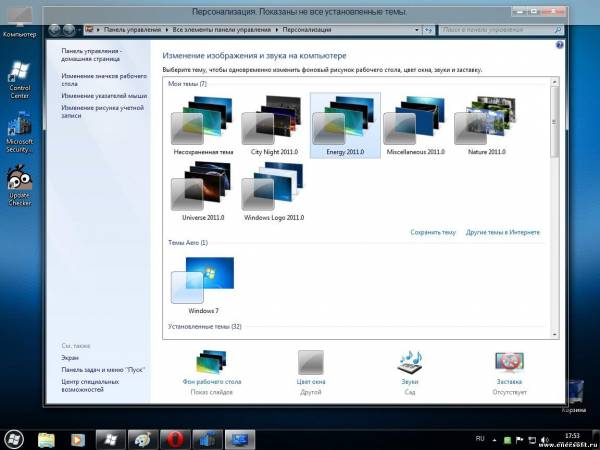Open Opera browser from taskbar
Screen dimensions: 600x450
tap(175, 440)
